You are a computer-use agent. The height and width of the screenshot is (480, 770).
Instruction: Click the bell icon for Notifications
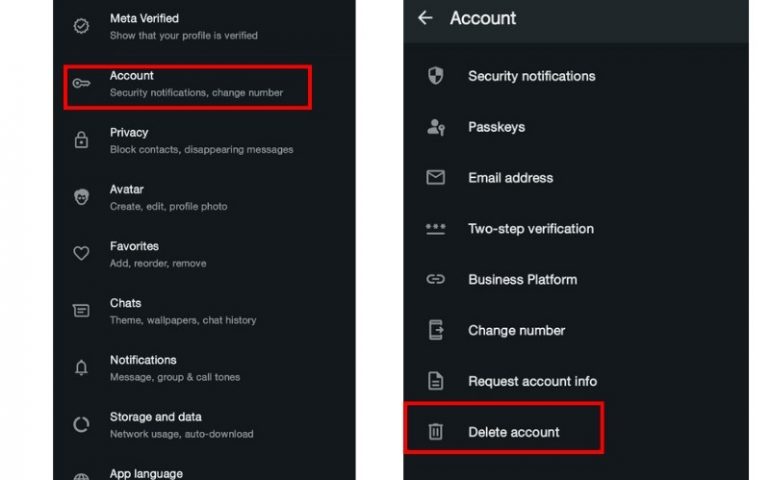[x=81, y=367]
